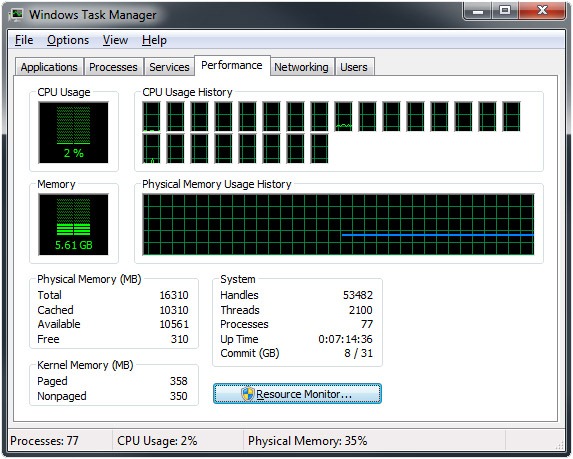The width and height of the screenshot is (573, 459).
Task: Open the View menu
Action: 115,40
